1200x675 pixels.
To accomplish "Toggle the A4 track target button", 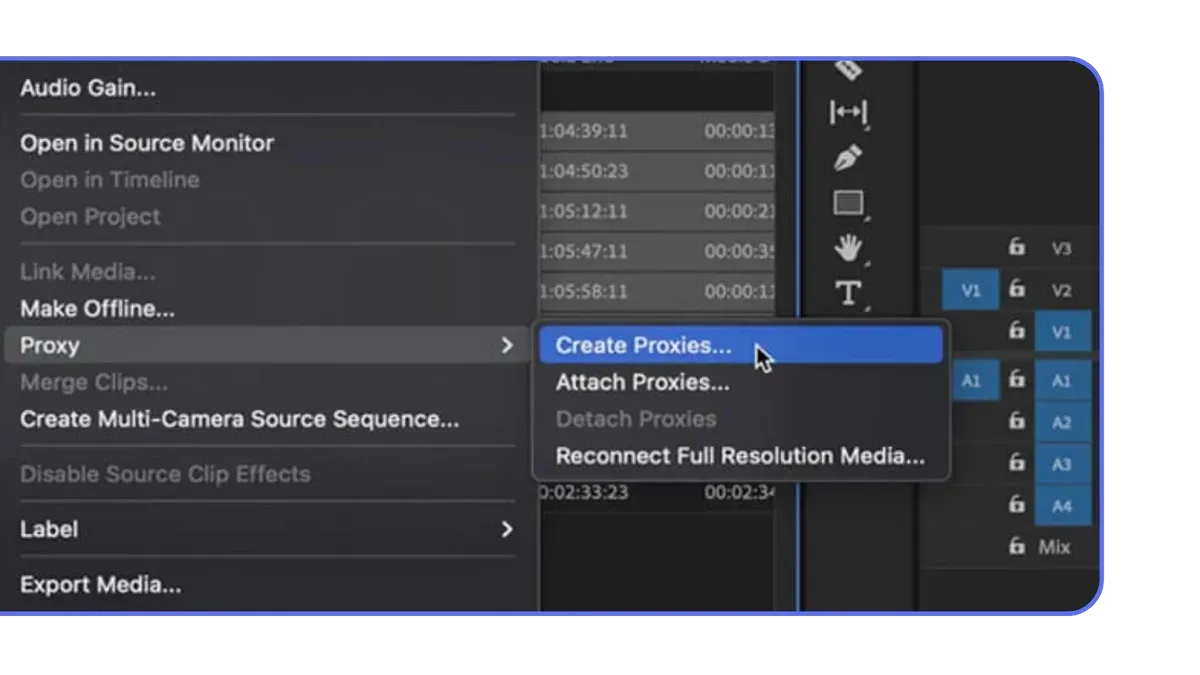I will (x=1062, y=506).
